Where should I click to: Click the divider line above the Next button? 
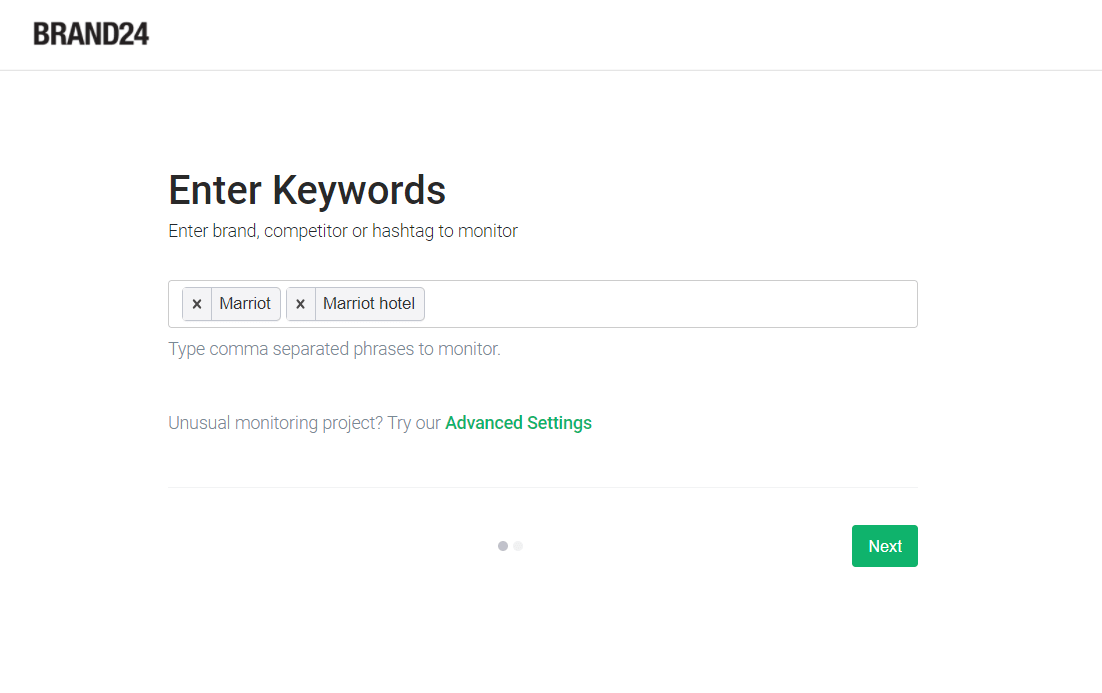point(542,487)
